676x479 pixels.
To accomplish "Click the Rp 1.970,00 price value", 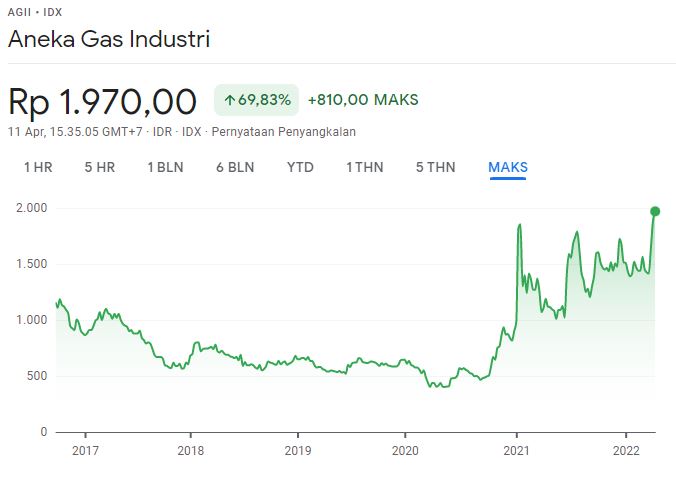I will [102, 102].
